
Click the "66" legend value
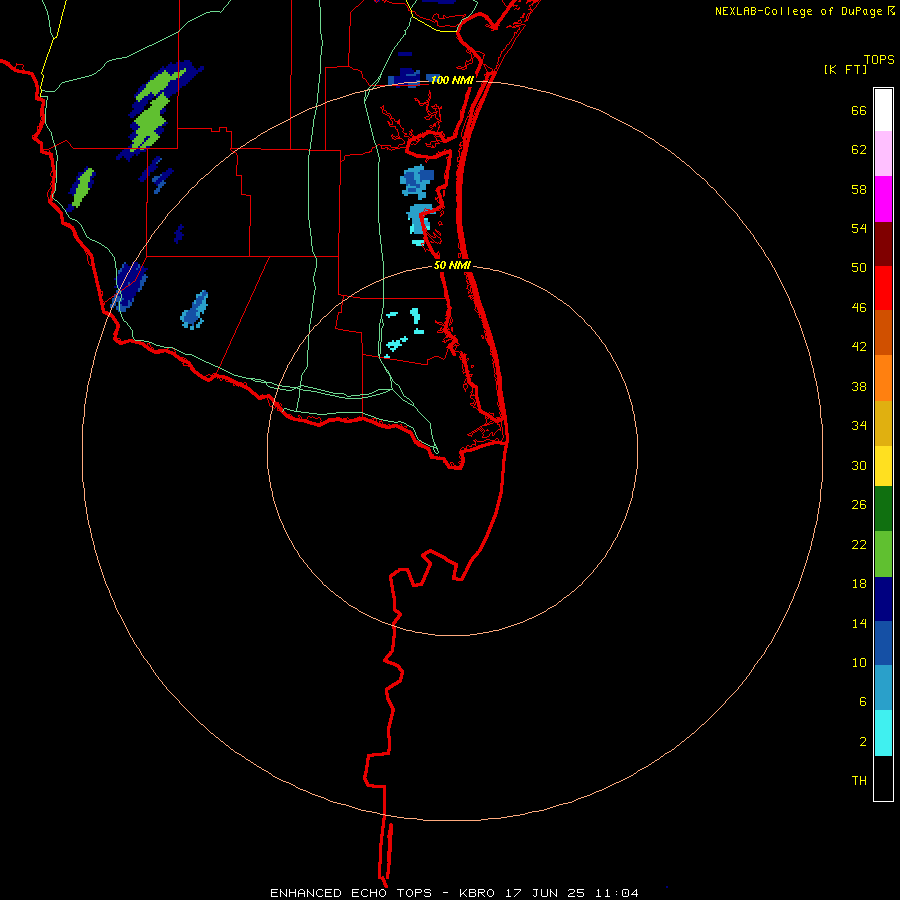point(859,110)
